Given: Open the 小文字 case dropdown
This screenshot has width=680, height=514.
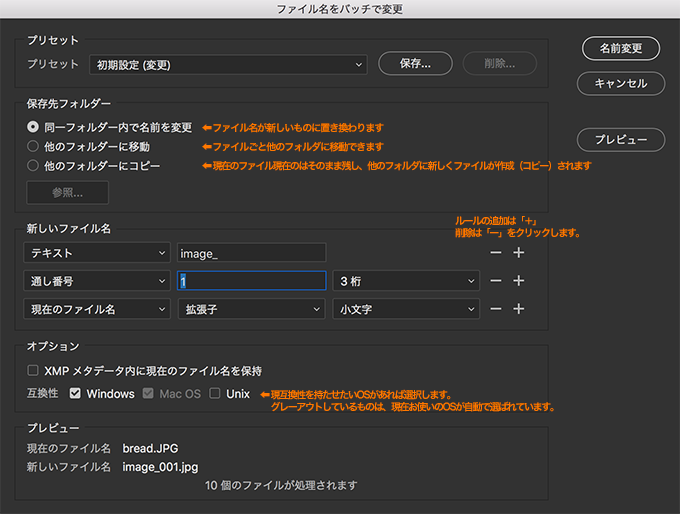Looking at the screenshot, I should [406, 309].
